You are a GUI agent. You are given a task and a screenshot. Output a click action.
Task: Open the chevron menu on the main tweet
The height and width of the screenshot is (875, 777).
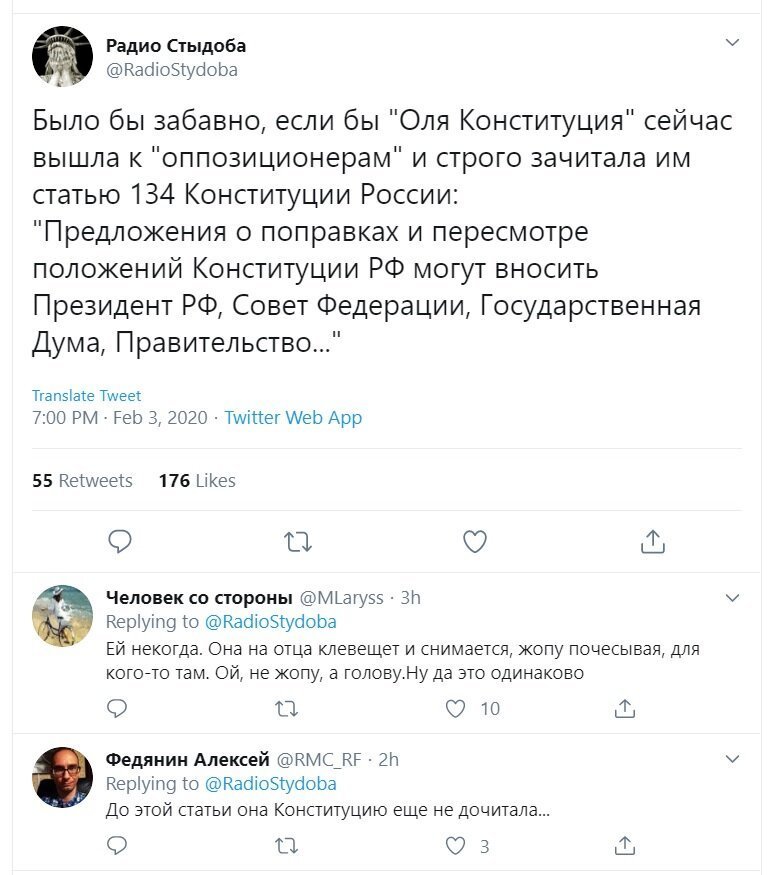pos(732,42)
